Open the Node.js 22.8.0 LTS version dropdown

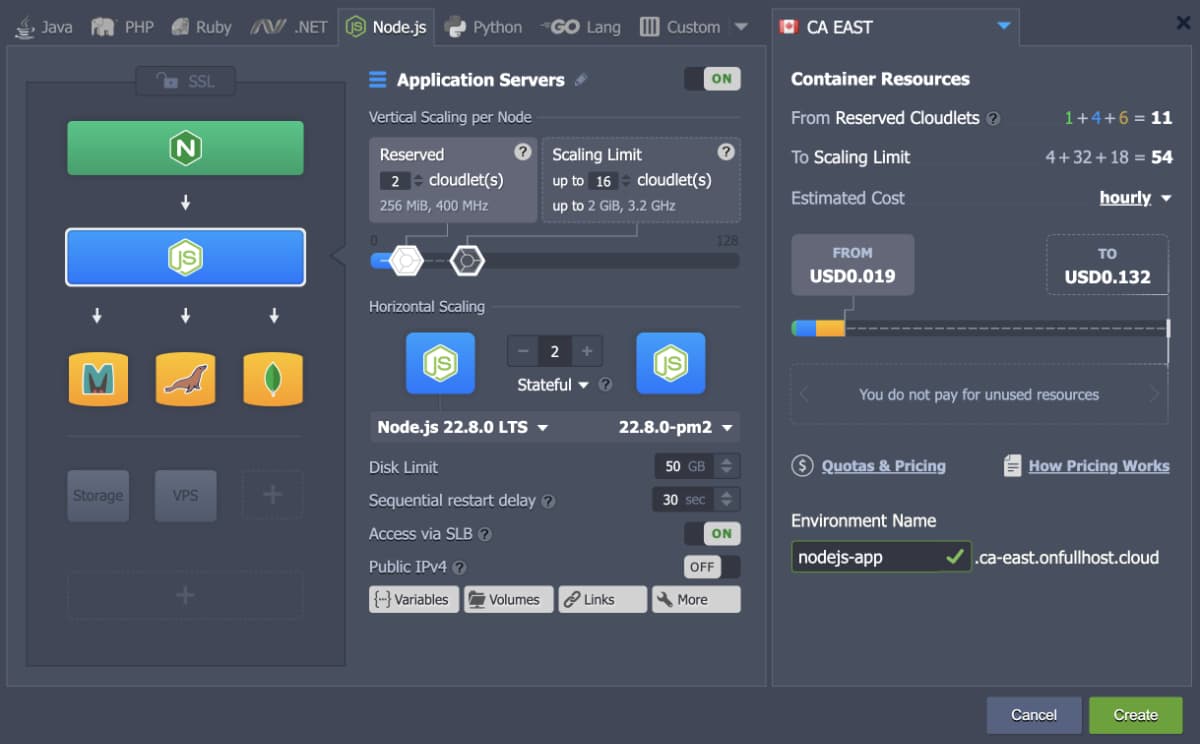point(462,427)
